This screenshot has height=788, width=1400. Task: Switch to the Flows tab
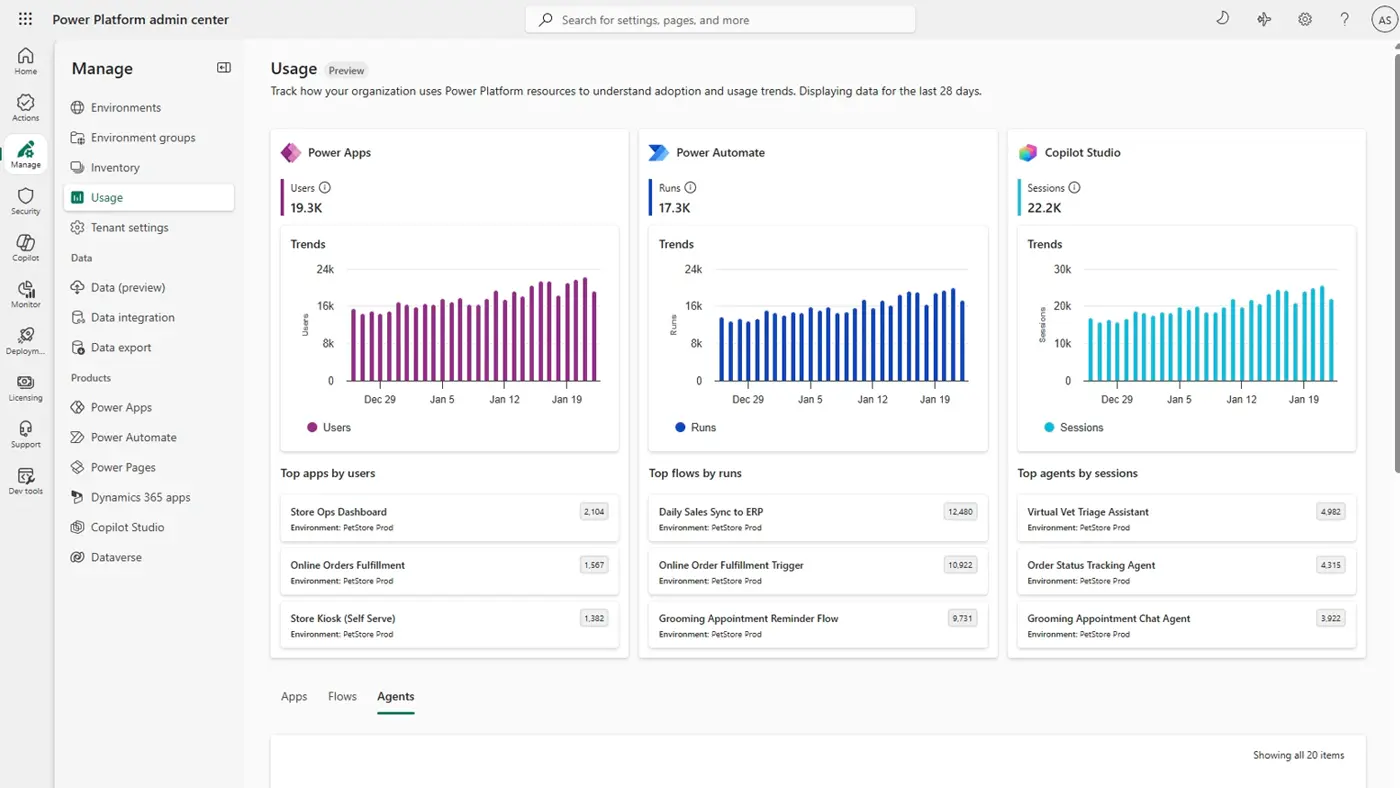pyautogui.click(x=342, y=697)
